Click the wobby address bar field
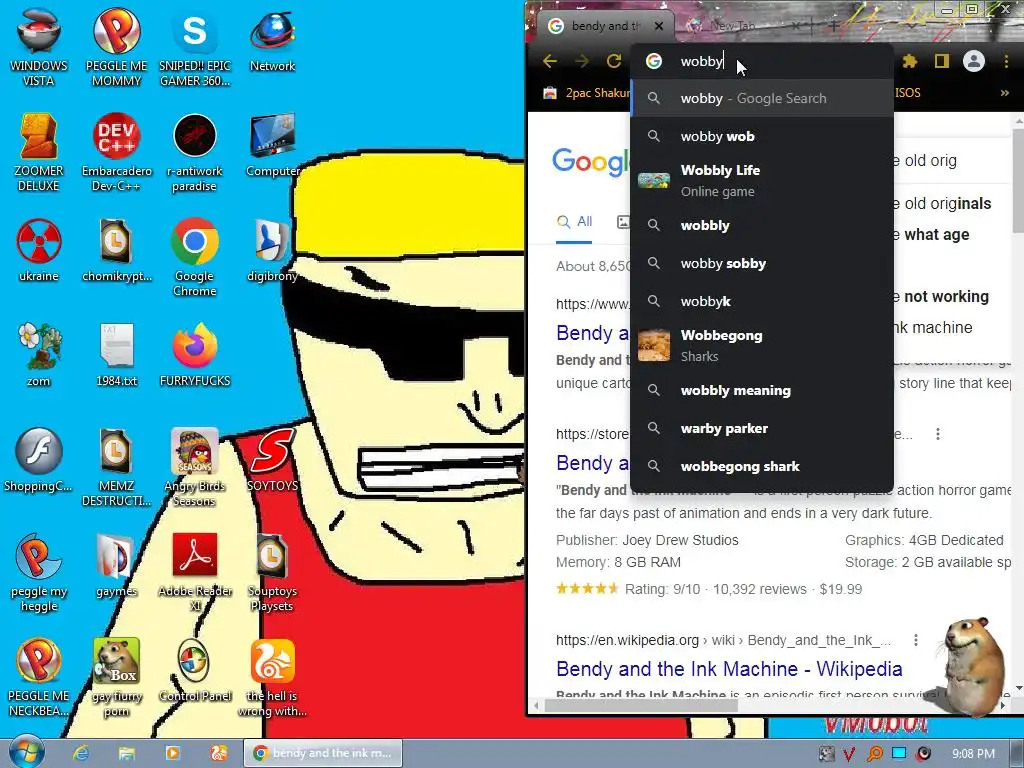Image resolution: width=1024 pixels, height=768 pixels. click(x=762, y=61)
